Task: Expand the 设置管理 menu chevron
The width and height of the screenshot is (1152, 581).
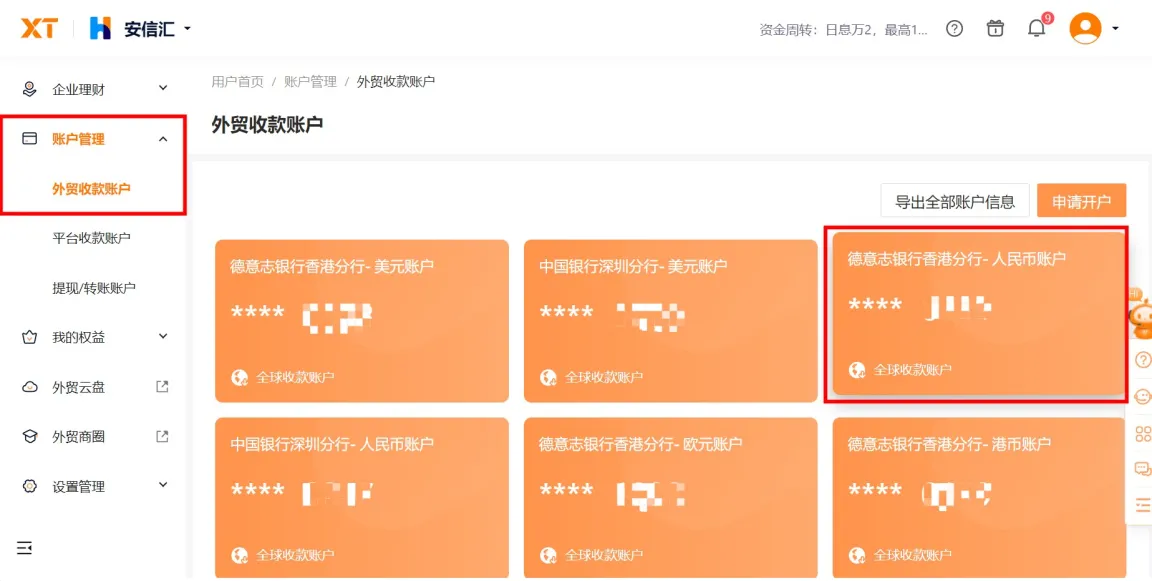Action: [163, 486]
